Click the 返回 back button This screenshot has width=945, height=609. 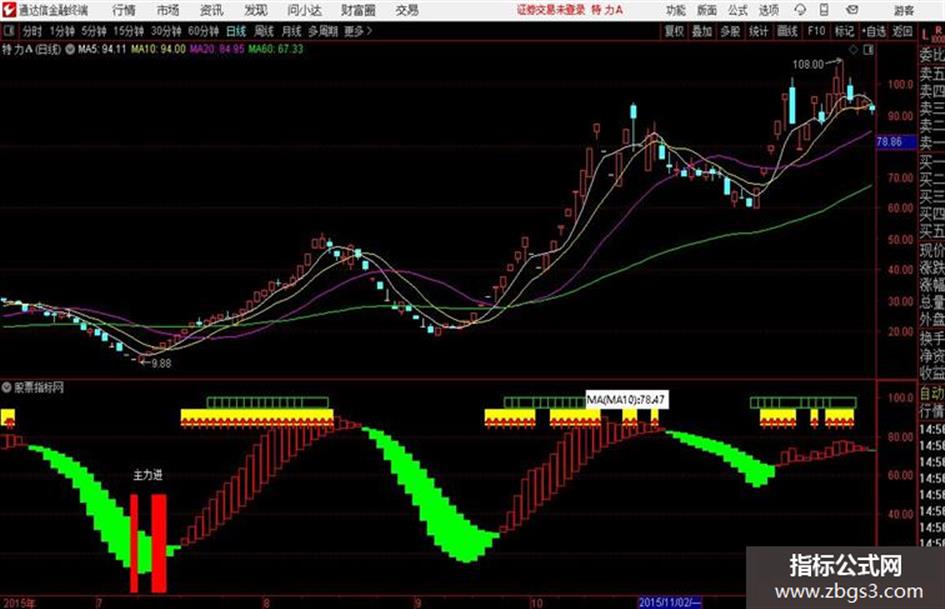[x=902, y=31]
